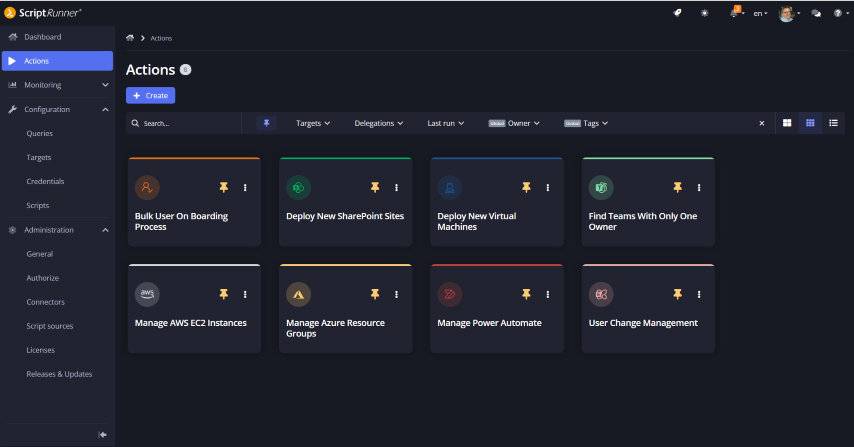
Task: Unpin Find Teams With Only One Owner
Action: (x=678, y=187)
